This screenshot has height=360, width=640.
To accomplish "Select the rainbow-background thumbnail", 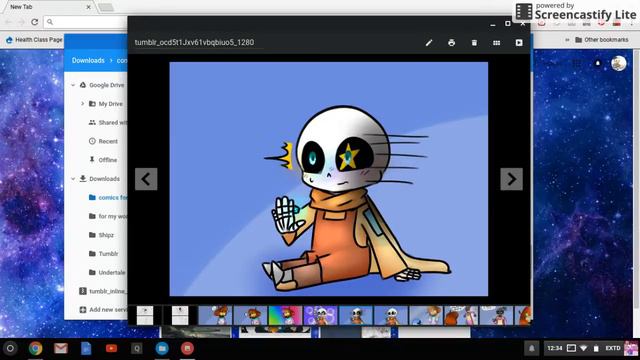I will (x=285, y=316).
